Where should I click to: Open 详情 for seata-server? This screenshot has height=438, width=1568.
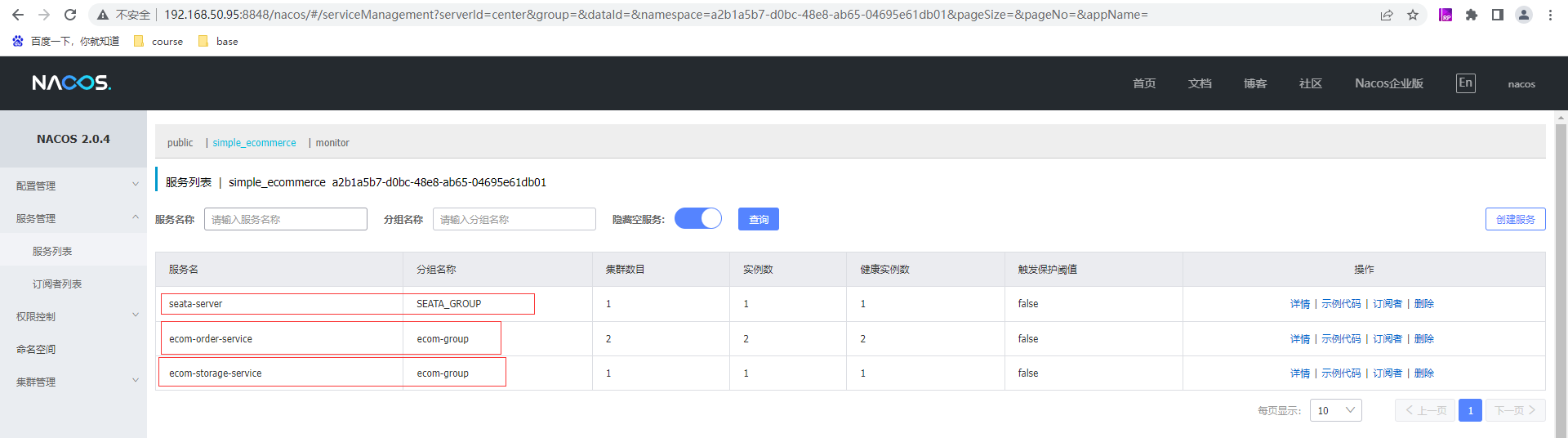tap(1300, 303)
